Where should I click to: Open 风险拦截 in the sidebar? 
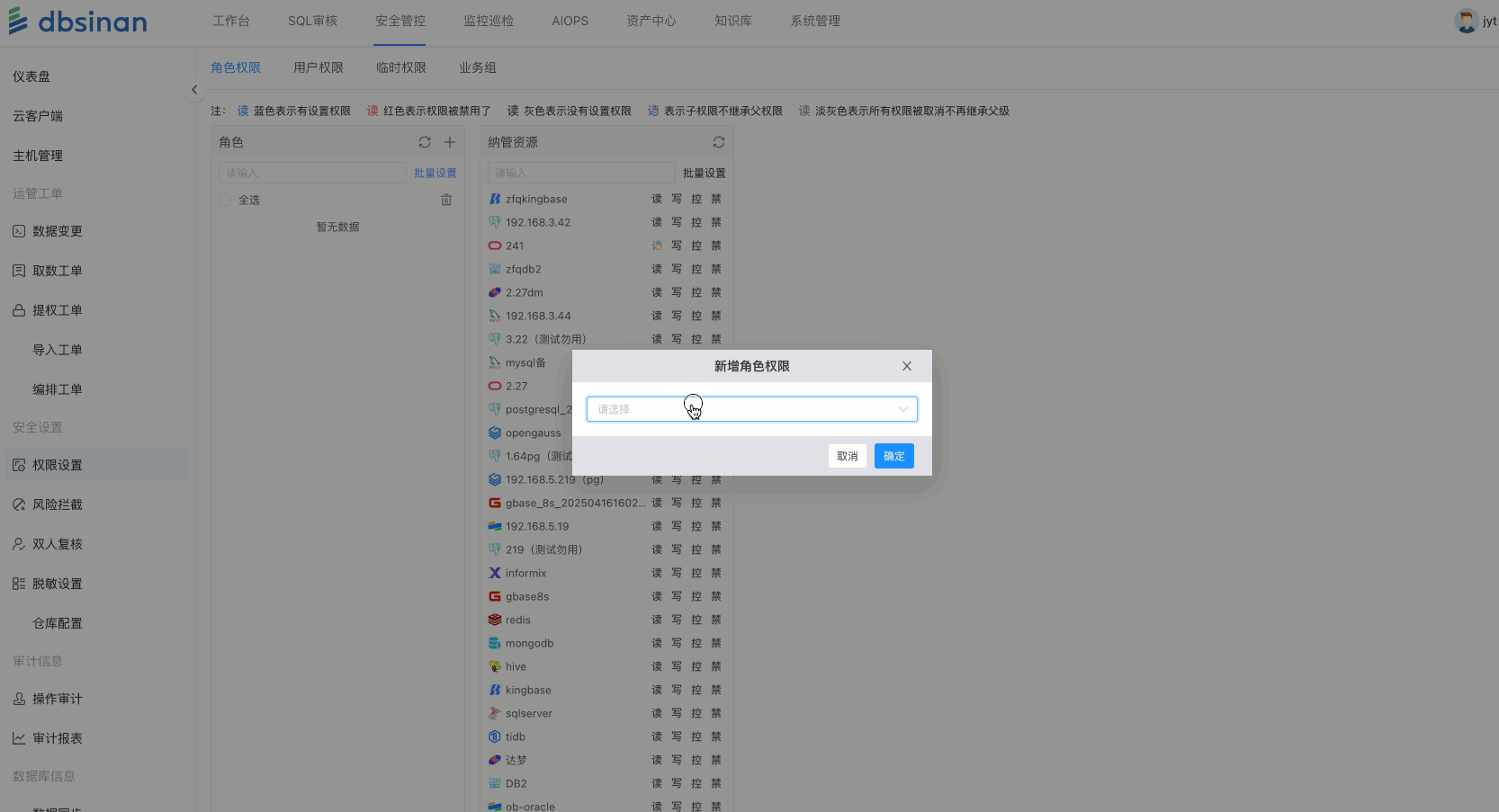coord(58,504)
